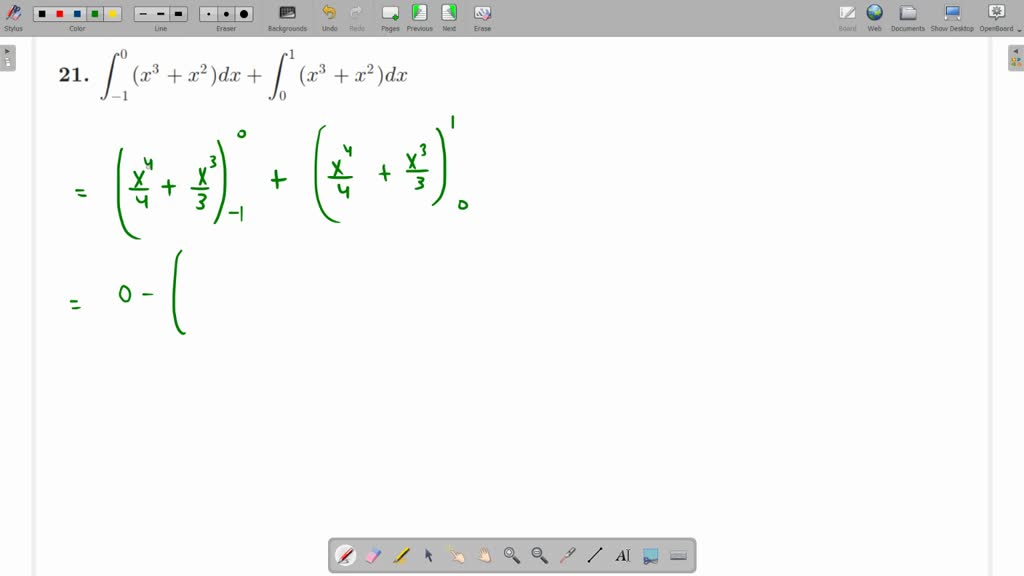
Task: Show the virtual keyboard
Action: point(678,555)
